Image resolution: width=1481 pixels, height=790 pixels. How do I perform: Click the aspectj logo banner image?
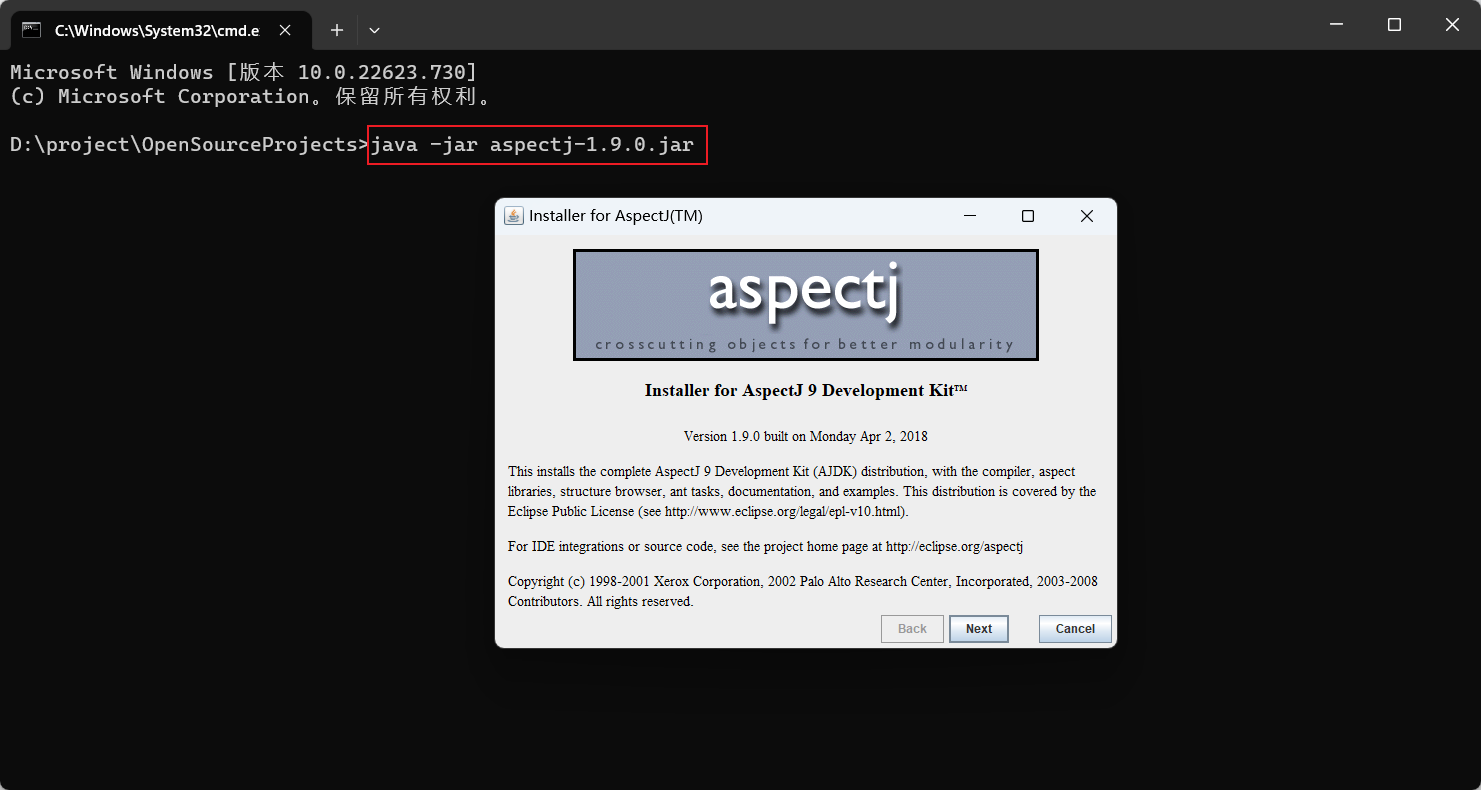(x=805, y=305)
